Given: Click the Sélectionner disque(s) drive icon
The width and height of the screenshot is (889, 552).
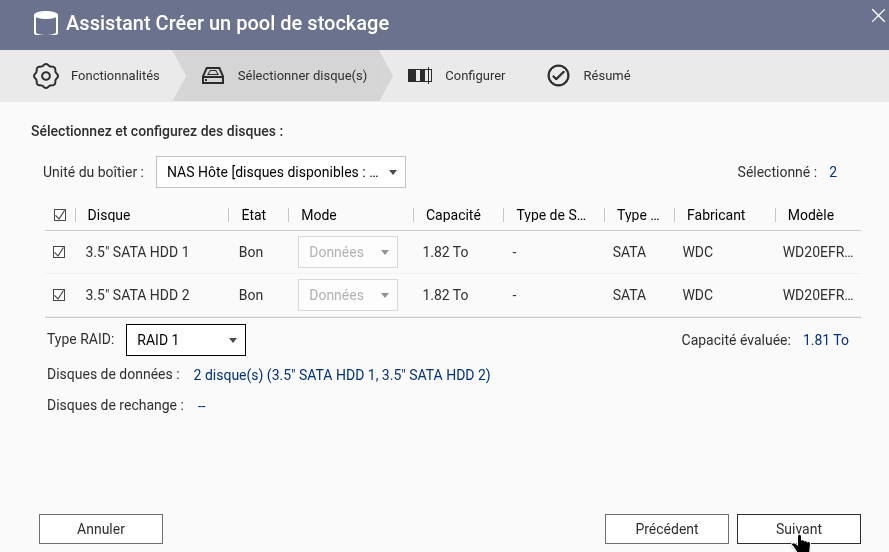Looking at the screenshot, I should pyautogui.click(x=213, y=76).
